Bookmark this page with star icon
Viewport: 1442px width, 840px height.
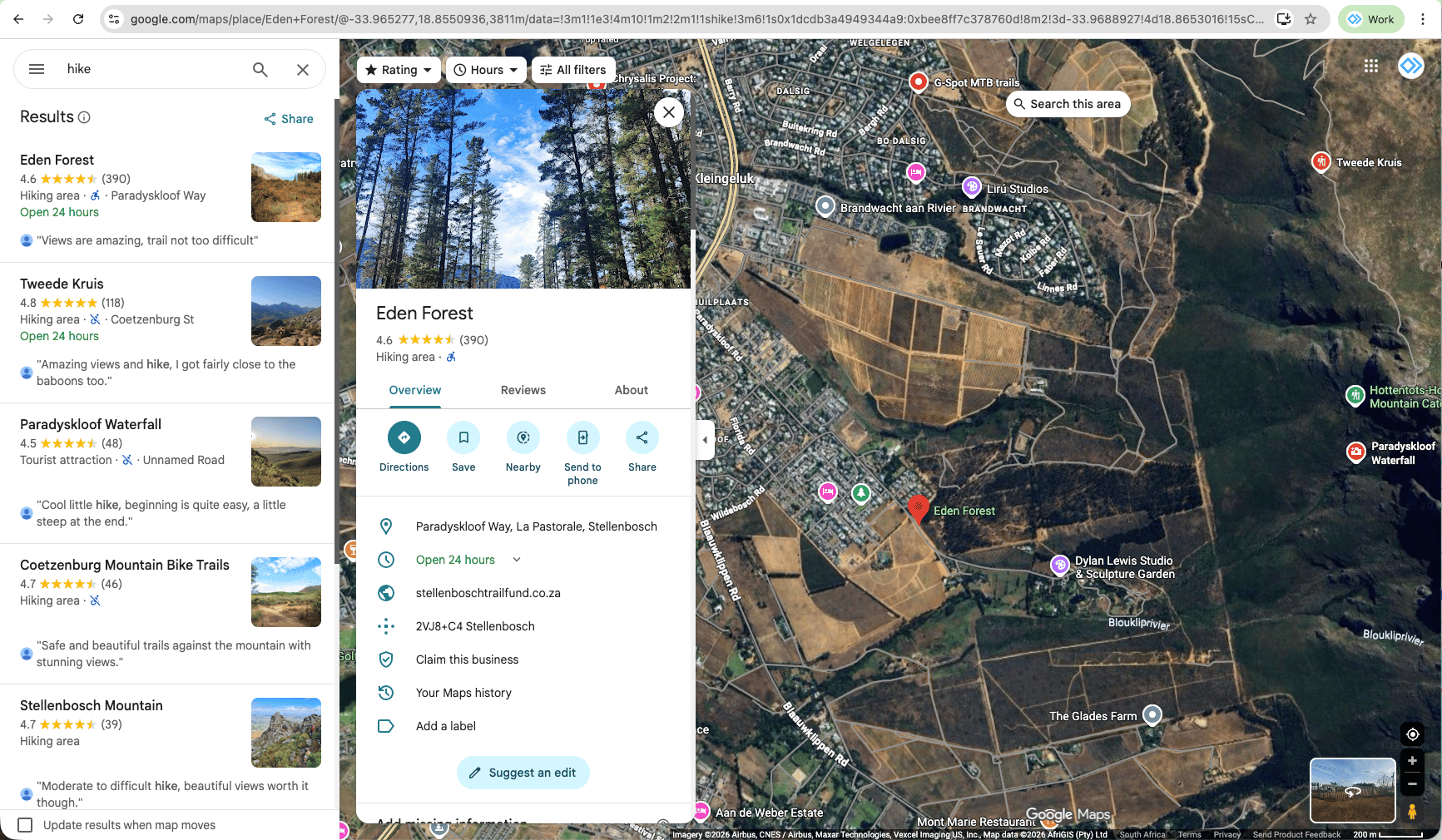pyautogui.click(x=1311, y=19)
